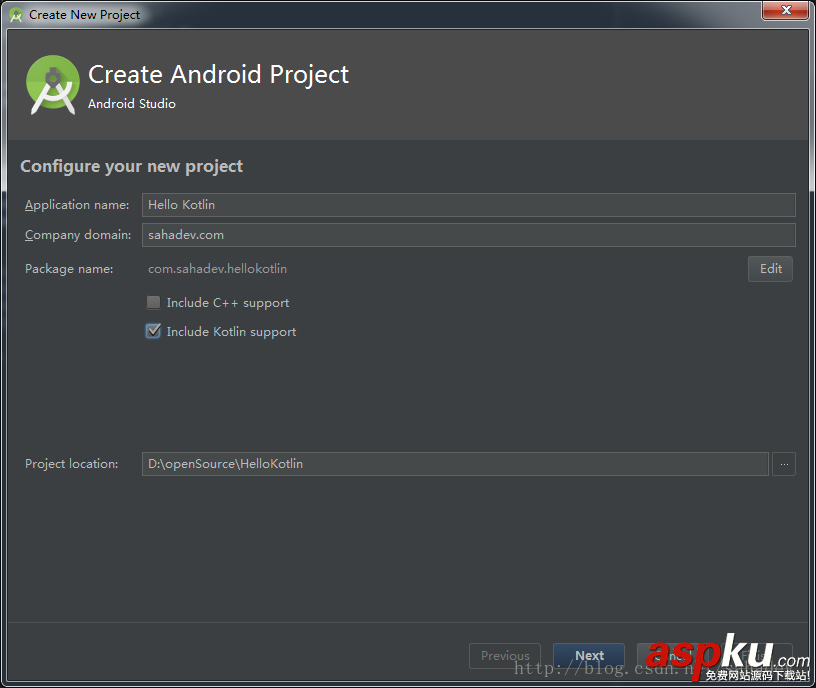The height and width of the screenshot is (688, 816).
Task: Click the small Android icon in the title bar
Action: click(16, 15)
